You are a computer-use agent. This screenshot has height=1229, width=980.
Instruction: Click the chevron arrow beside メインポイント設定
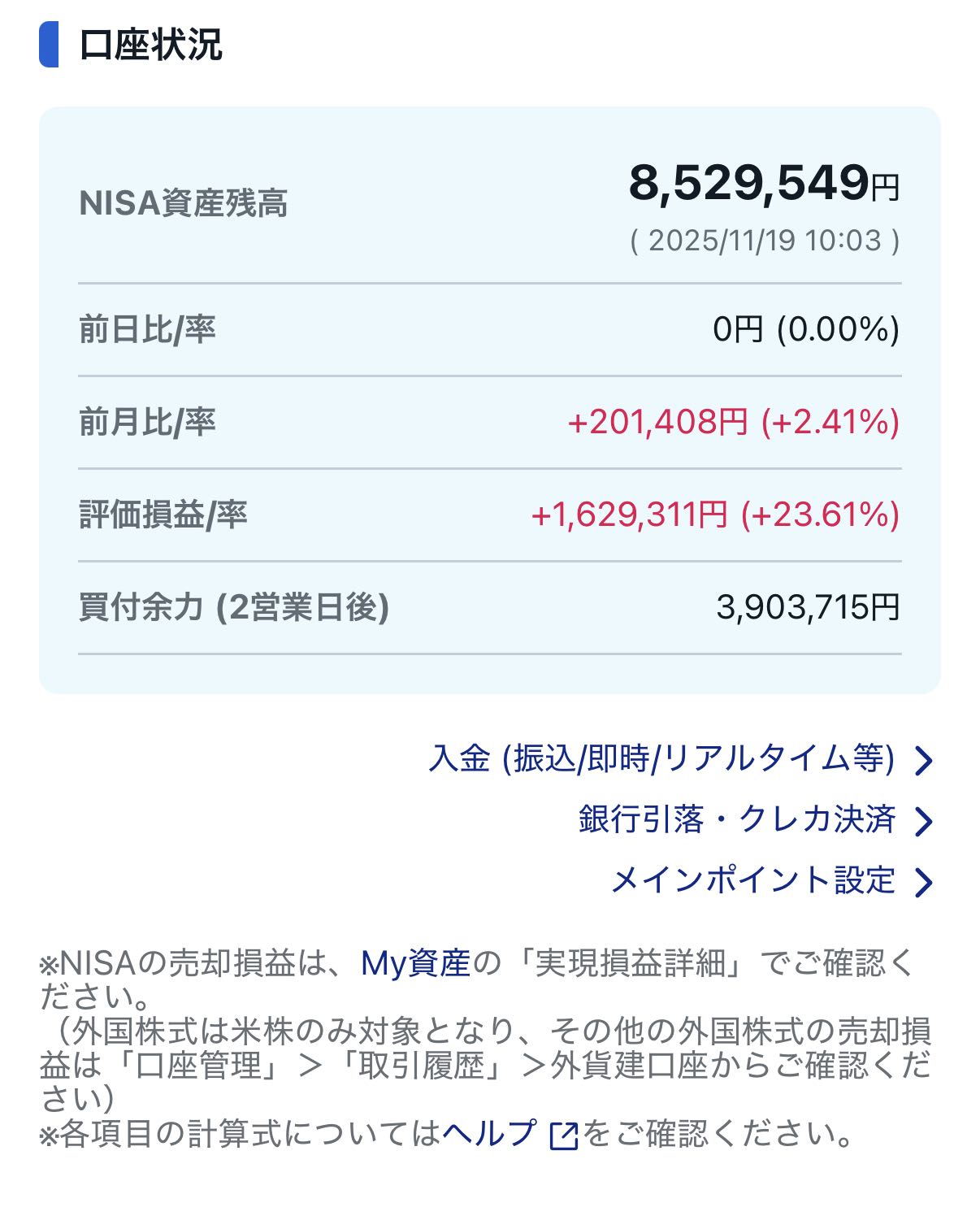coord(923,883)
